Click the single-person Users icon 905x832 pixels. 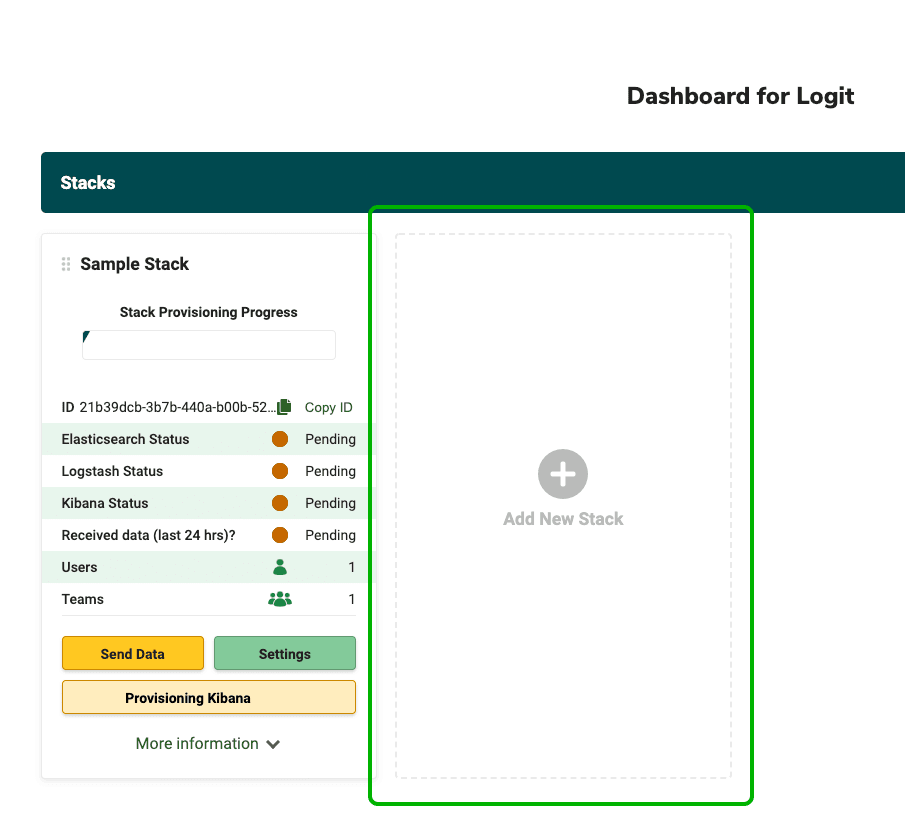[280, 567]
